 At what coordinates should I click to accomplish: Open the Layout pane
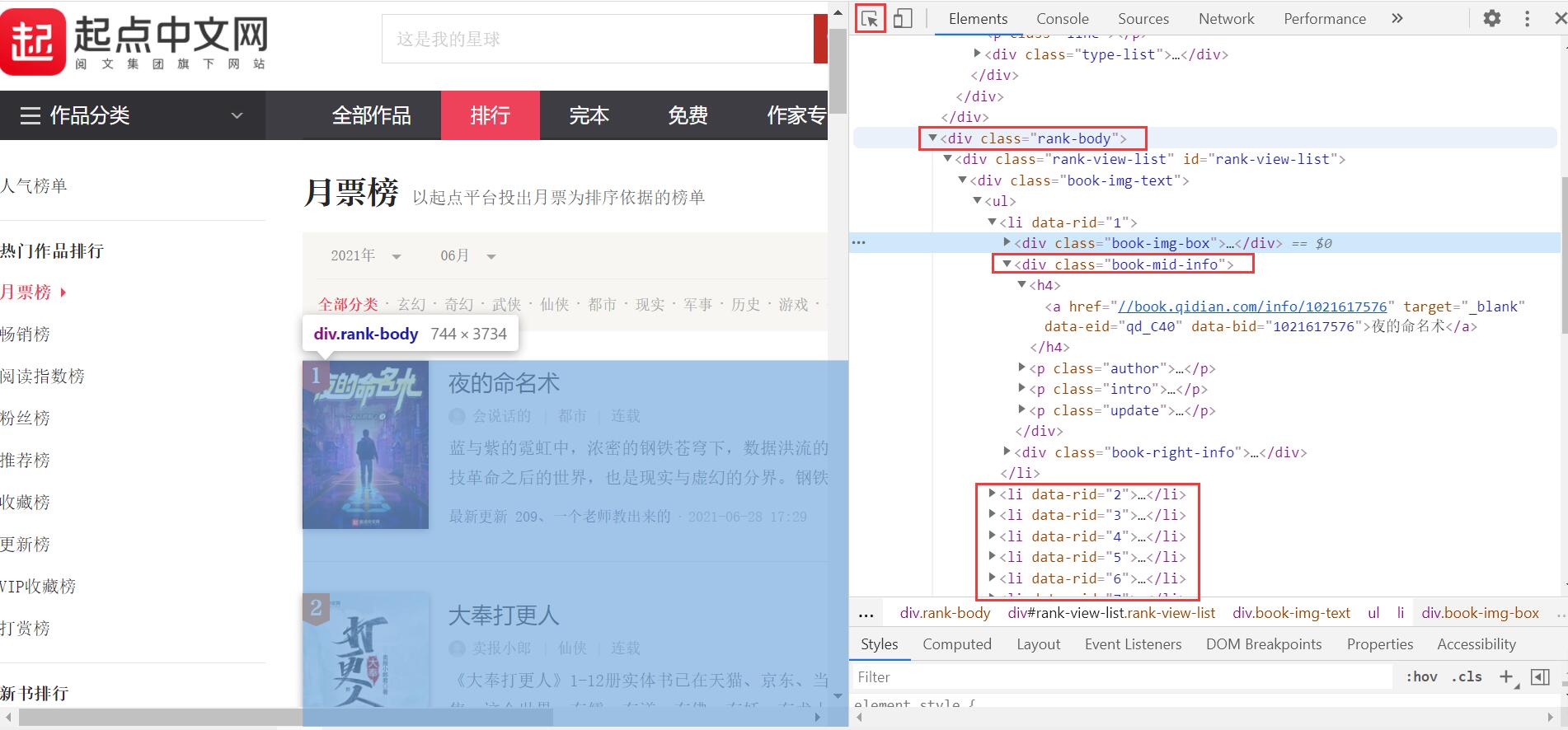(1038, 644)
